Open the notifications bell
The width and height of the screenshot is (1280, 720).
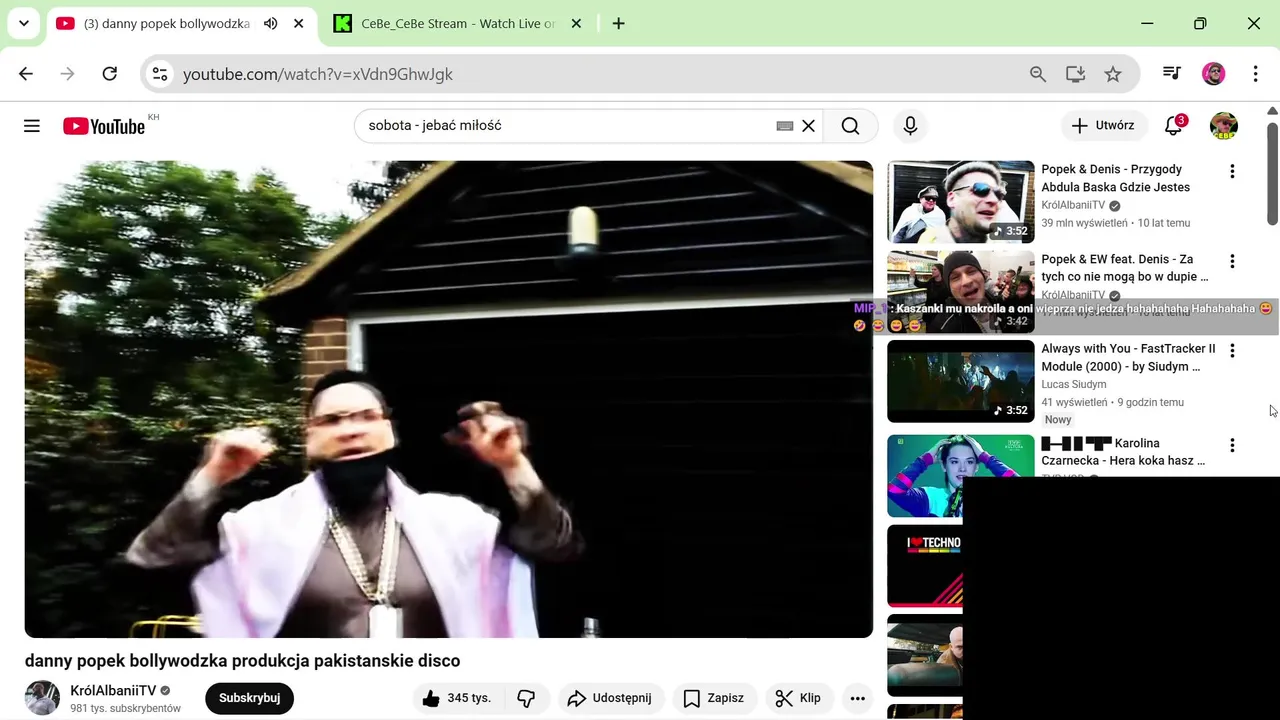point(1174,126)
